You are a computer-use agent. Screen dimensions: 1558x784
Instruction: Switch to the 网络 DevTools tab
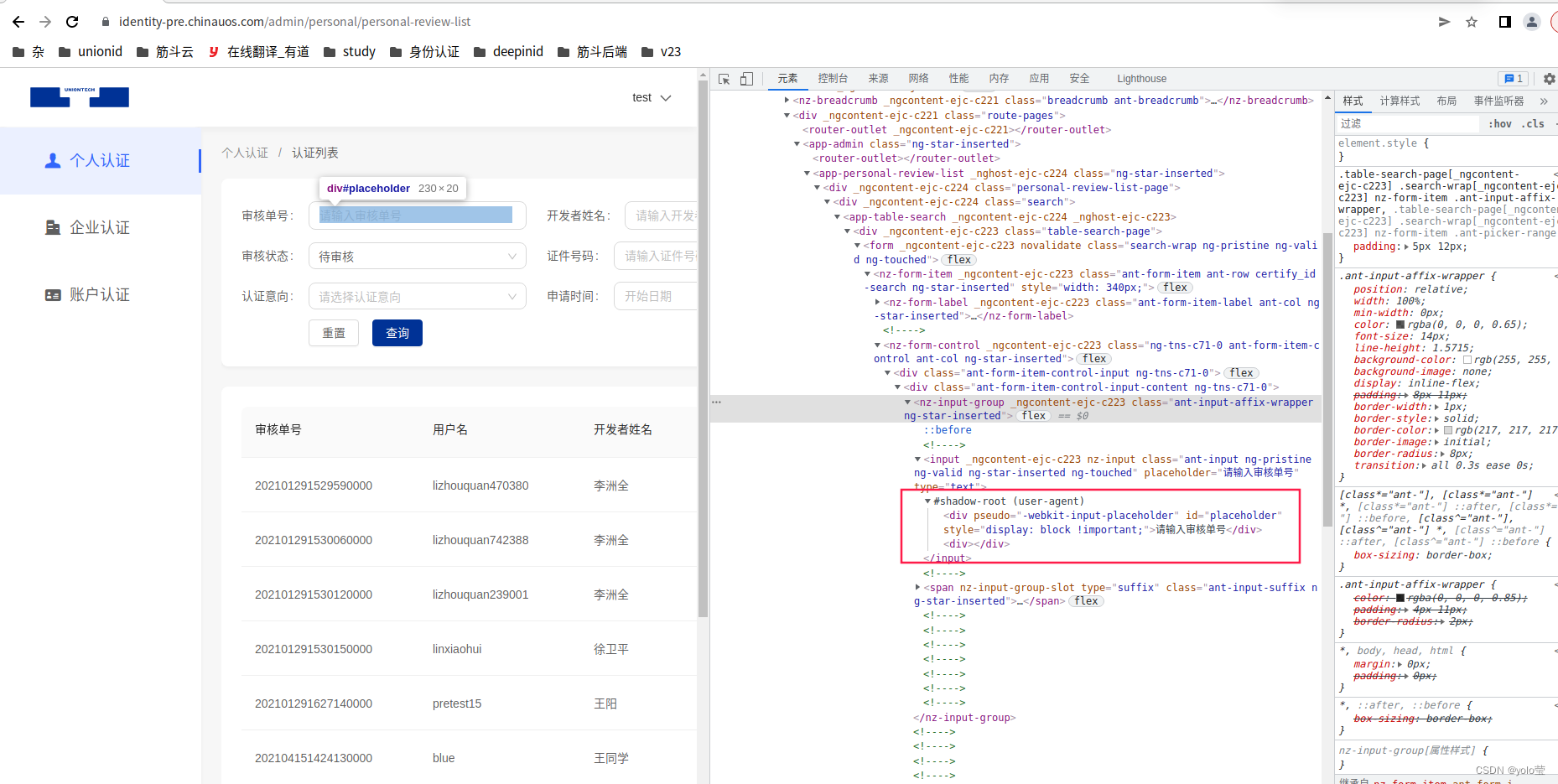[918, 78]
